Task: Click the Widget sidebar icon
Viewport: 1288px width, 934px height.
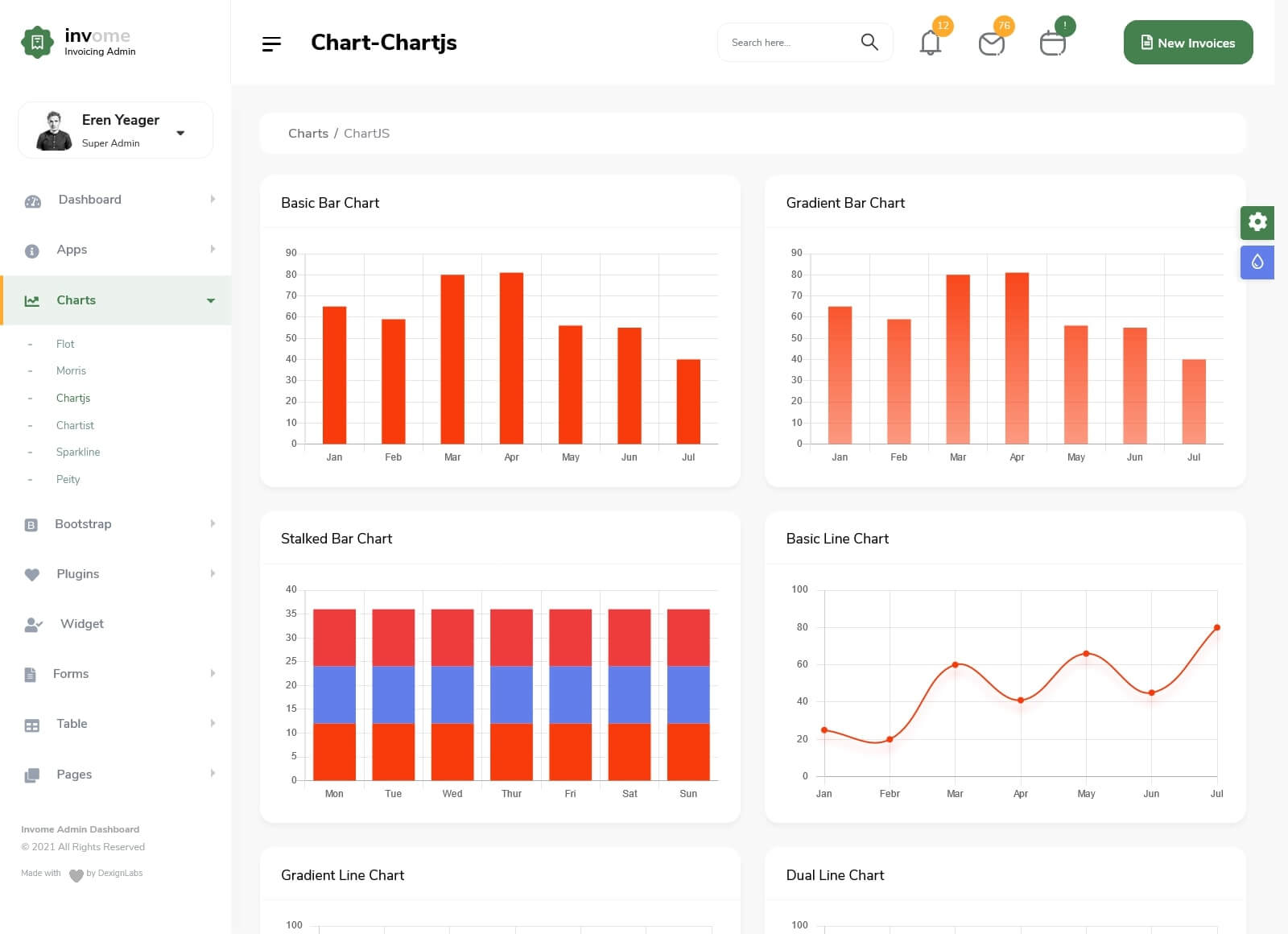Action: pos(33,625)
